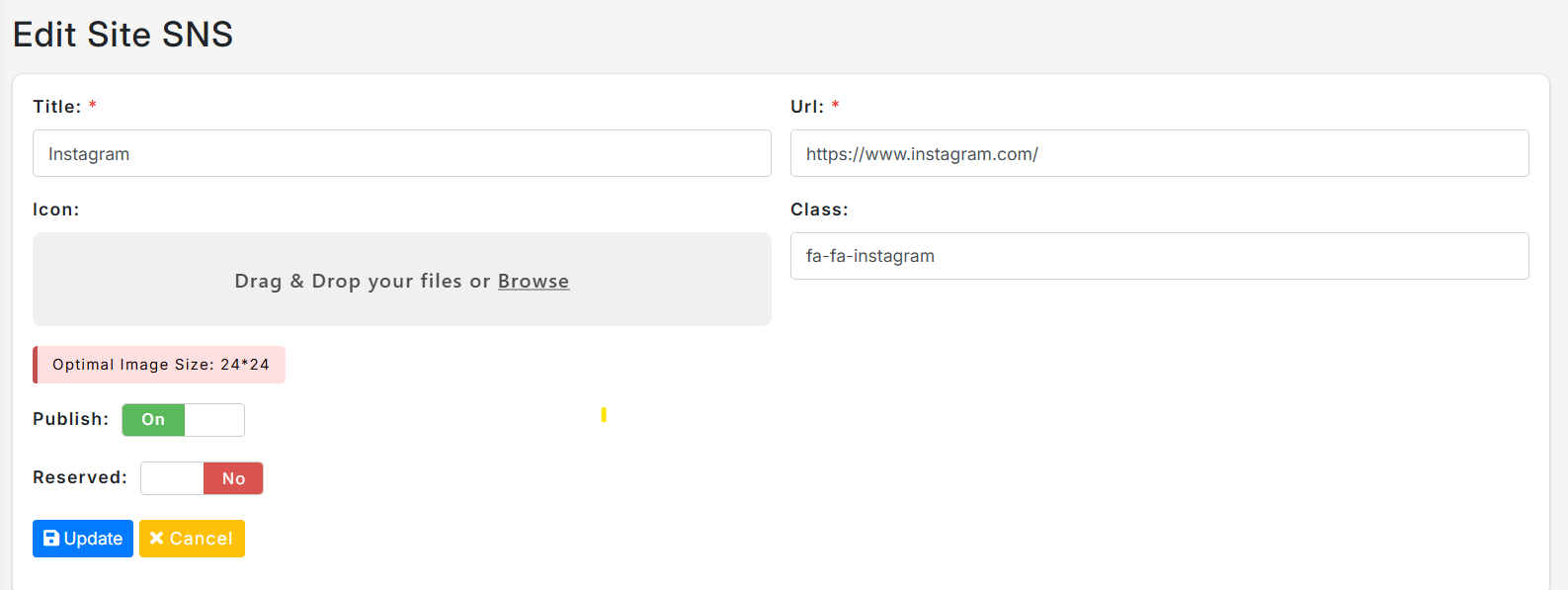Click the Title label
Viewport: 1568px width, 590px height.
click(57, 107)
